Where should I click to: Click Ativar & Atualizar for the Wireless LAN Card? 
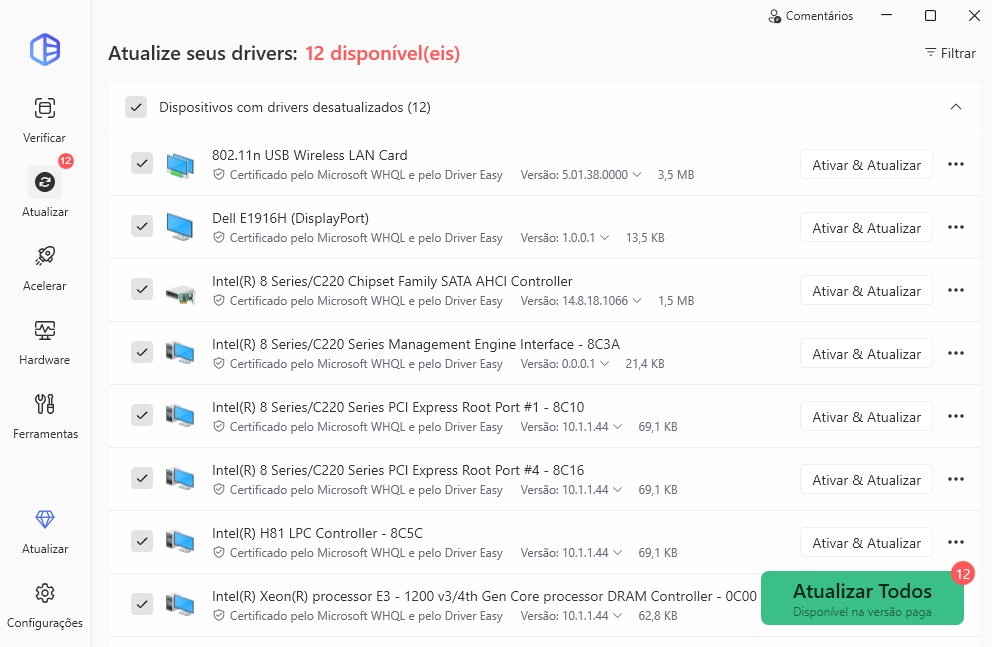866,164
